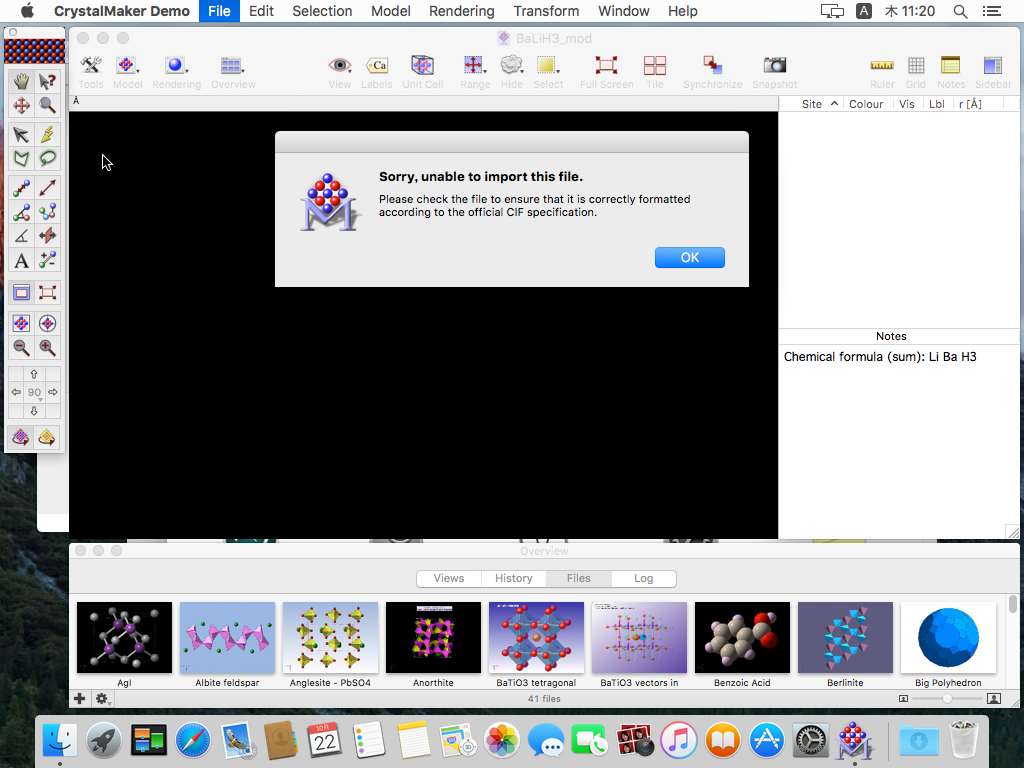Select the lightning bolt tool

(x=47, y=135)
